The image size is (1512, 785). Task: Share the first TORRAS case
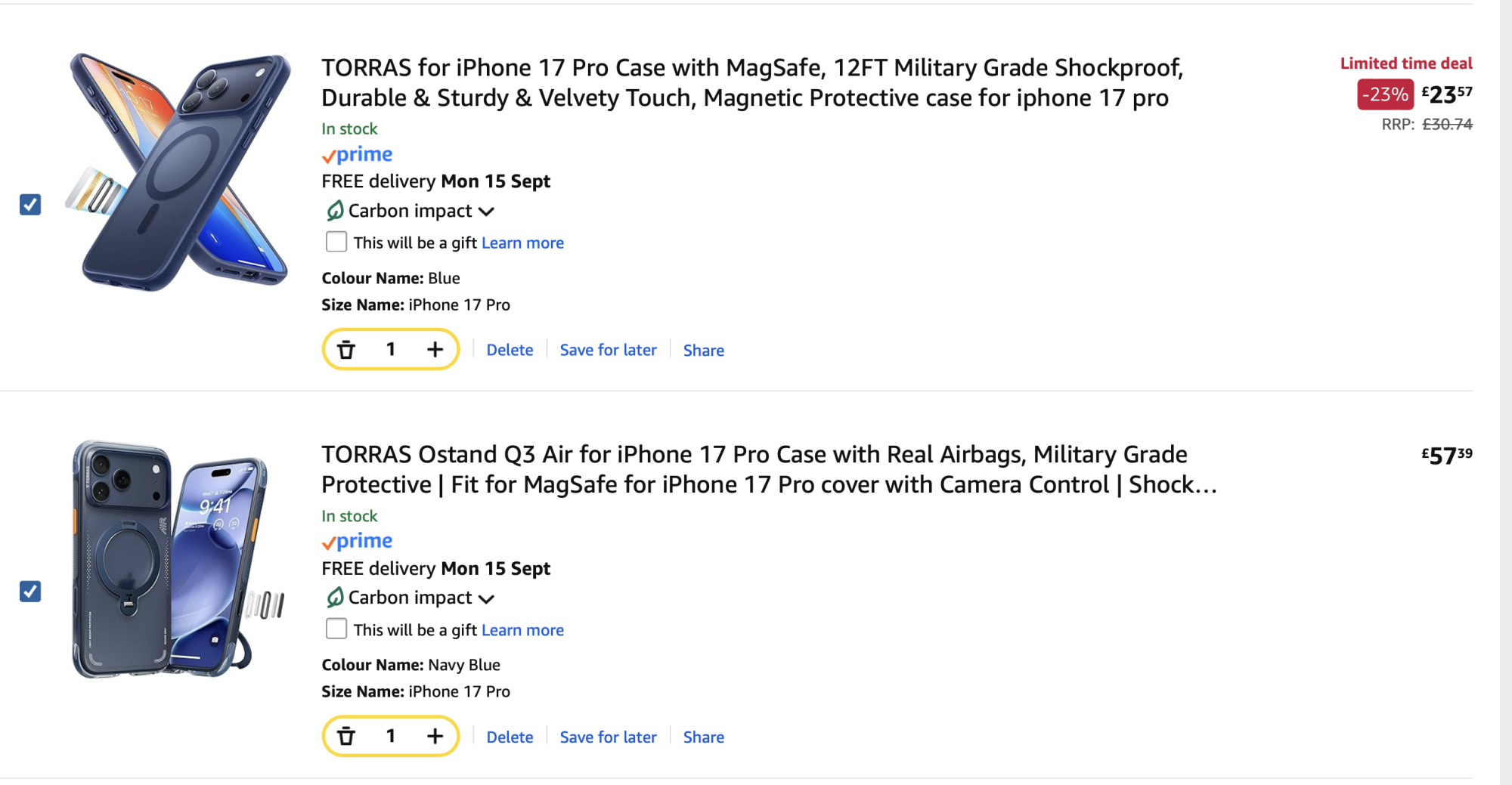click(x=703, y=351)
